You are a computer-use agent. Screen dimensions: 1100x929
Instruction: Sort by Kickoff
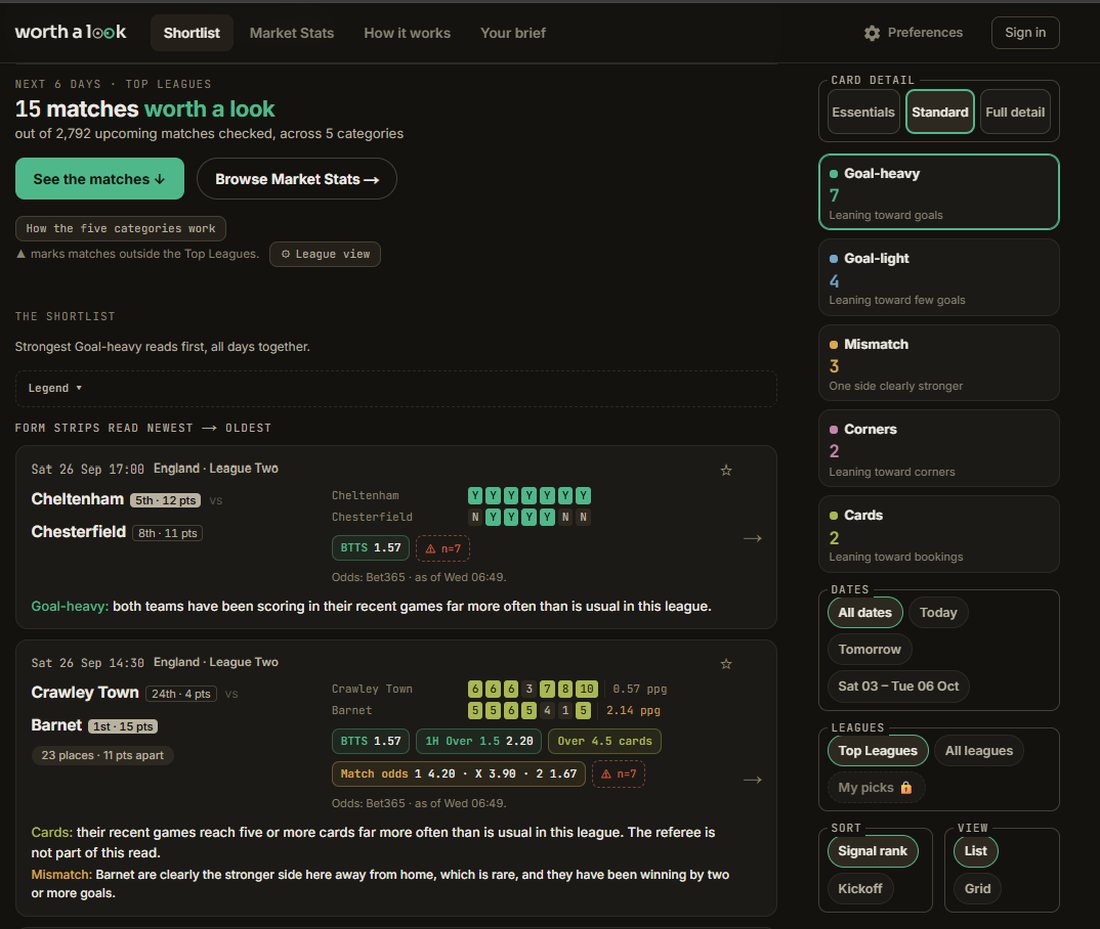pos(860,889)
